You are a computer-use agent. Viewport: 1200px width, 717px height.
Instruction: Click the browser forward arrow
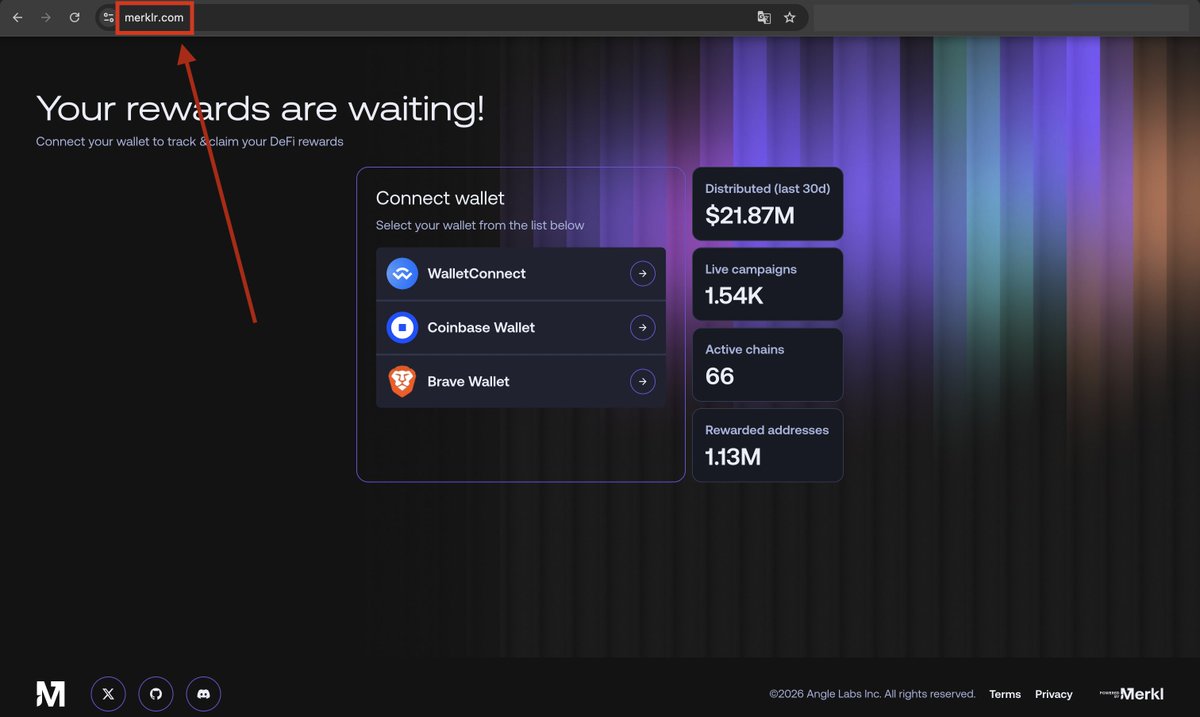point(46,18)
